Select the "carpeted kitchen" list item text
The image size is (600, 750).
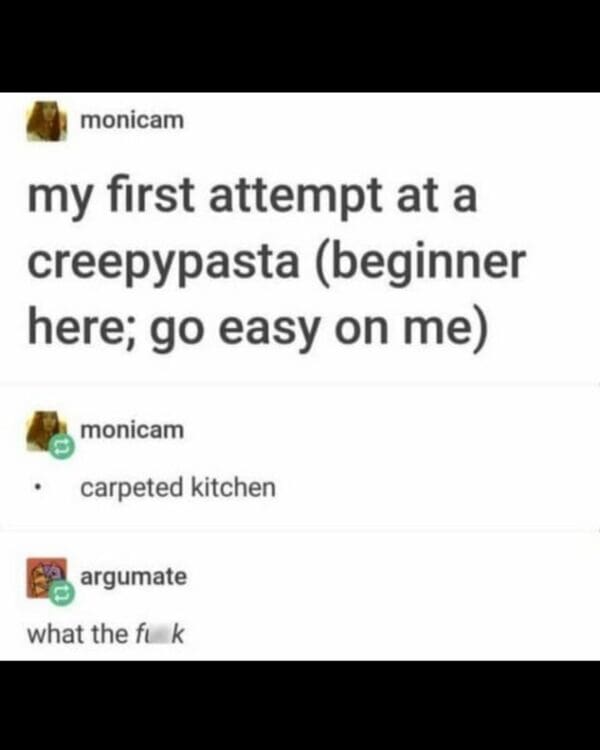click(x=178, y=488)
